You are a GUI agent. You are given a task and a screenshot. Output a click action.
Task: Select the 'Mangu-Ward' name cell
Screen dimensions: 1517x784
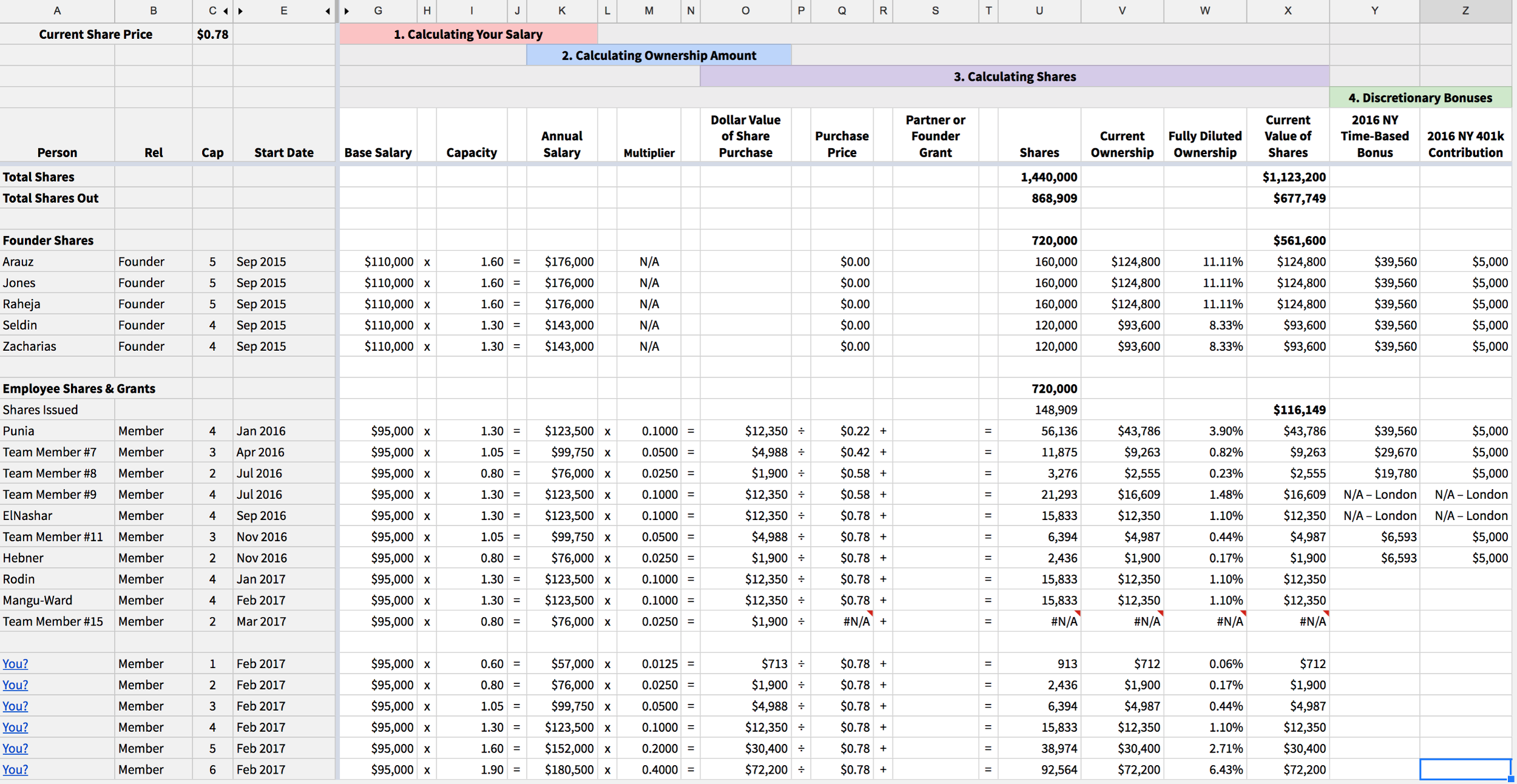click(57, 600)
